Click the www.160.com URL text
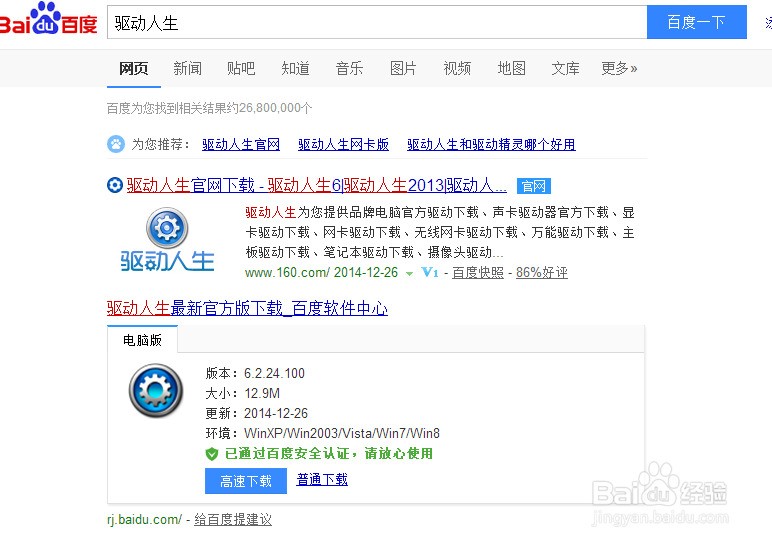This screenshot has width=772, height=544. (x=287, y=273)
